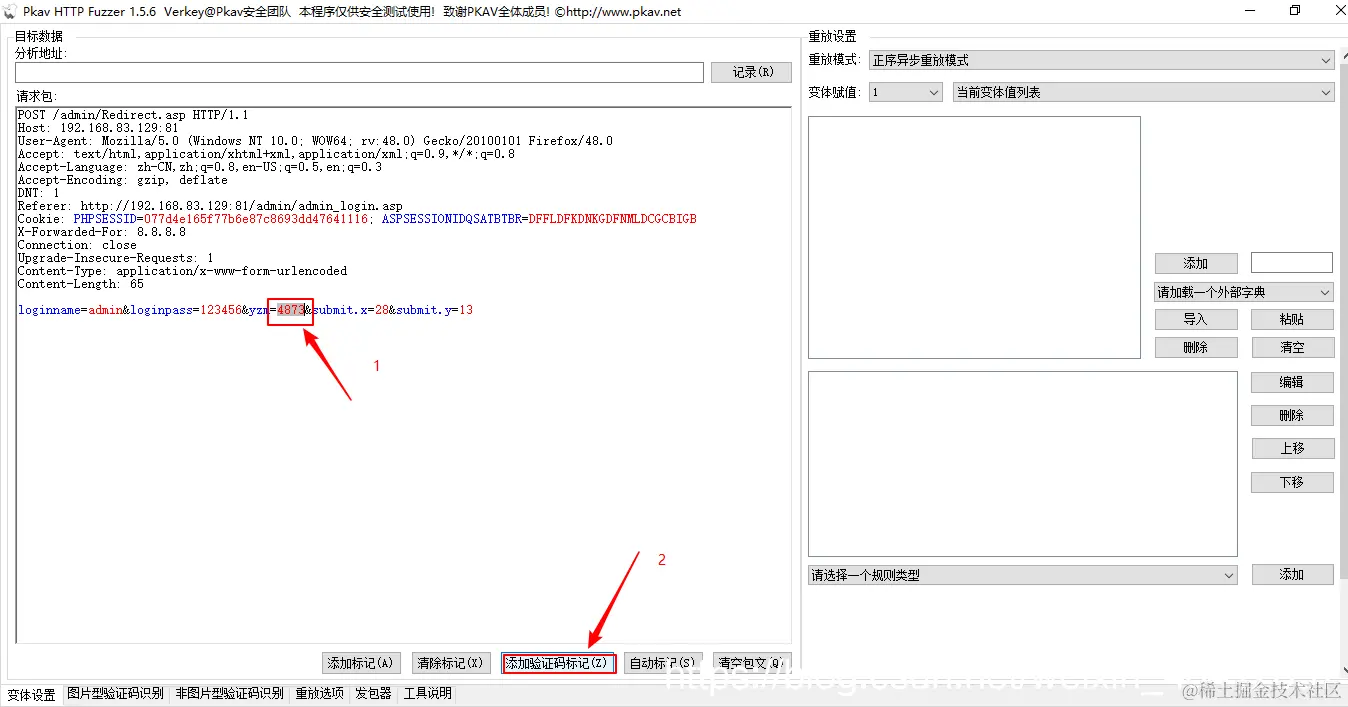1348x707 pixels.
Task: Click the PHPSESSID cookie value text
Action: click(x=256, y=219)
